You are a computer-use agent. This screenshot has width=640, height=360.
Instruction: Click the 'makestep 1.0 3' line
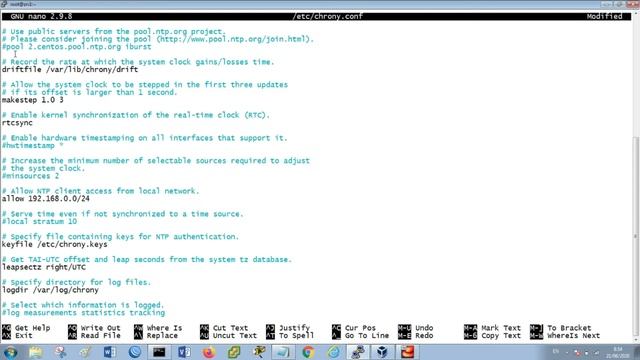(x=33, y=100)
